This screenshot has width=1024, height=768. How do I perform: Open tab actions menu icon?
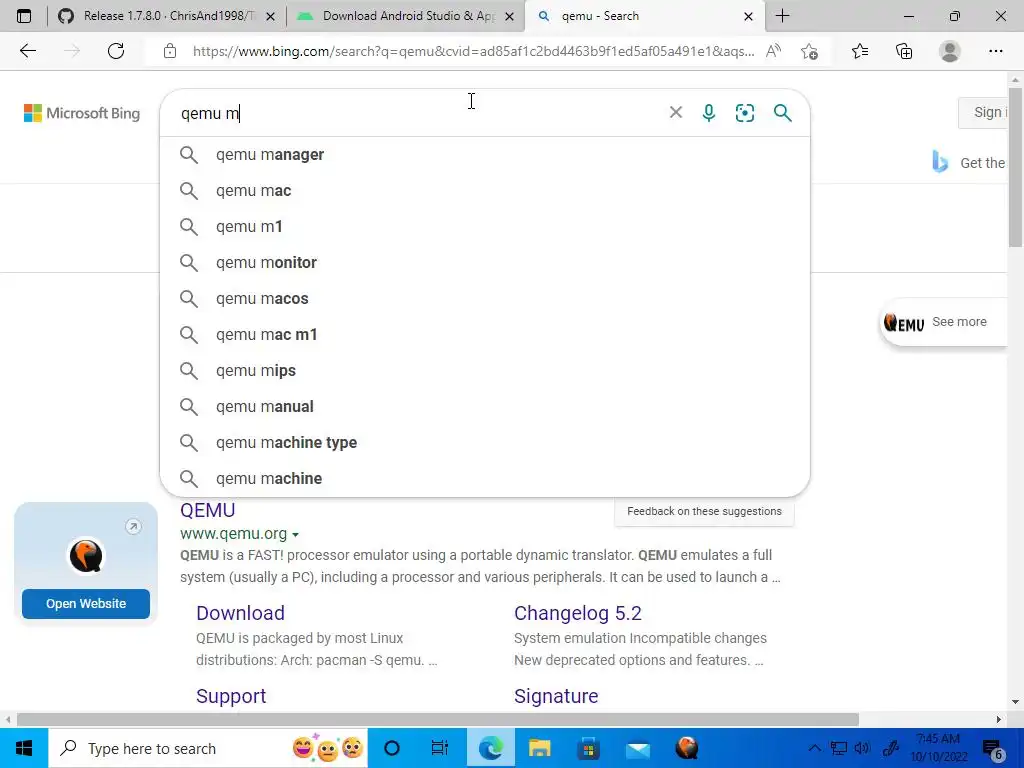click(24, 16)
